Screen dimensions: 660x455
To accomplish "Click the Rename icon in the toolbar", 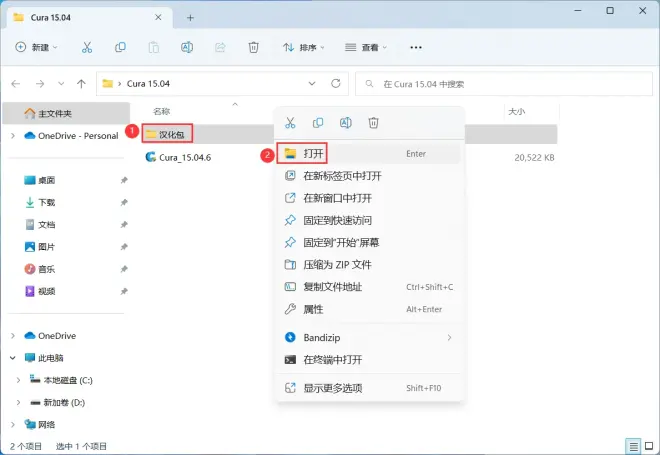I will [x=187, y=47].
